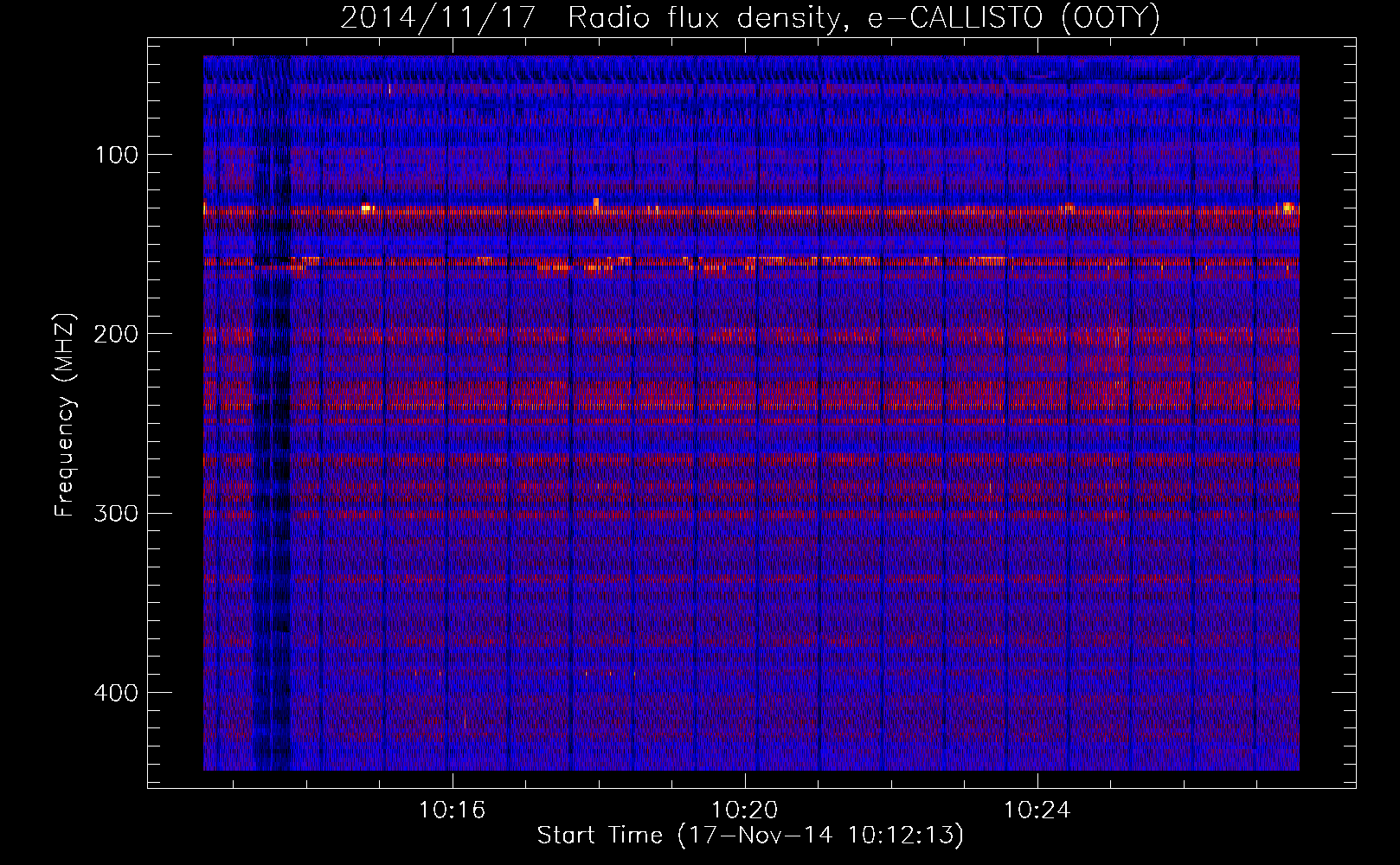
Task: Click the 'Start Time (17-Nov-14 10:12:13)' label
Action: click(x=751, y=836)
